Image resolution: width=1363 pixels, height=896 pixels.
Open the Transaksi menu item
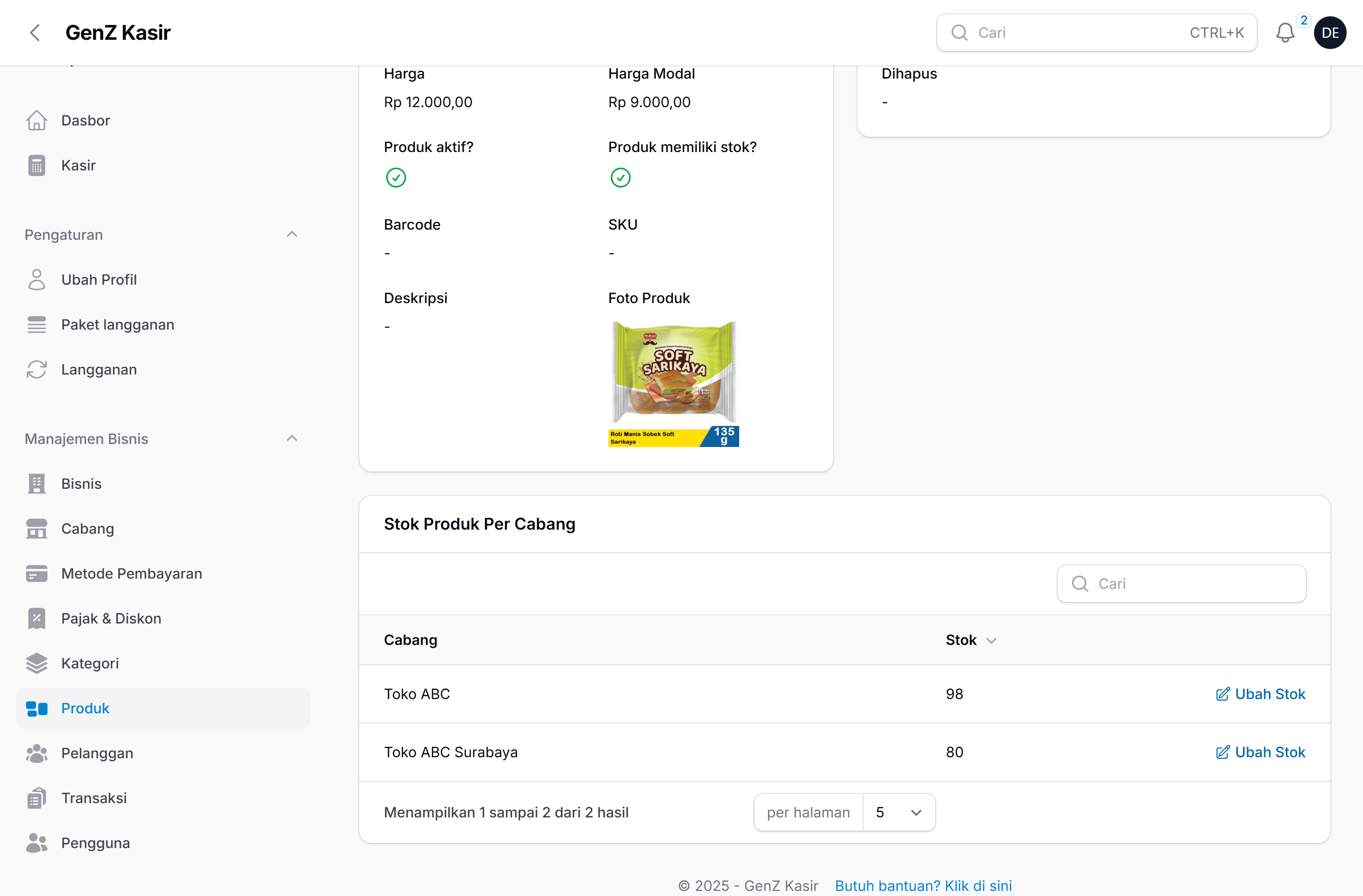pyautogui.click(x=94, y=798)
